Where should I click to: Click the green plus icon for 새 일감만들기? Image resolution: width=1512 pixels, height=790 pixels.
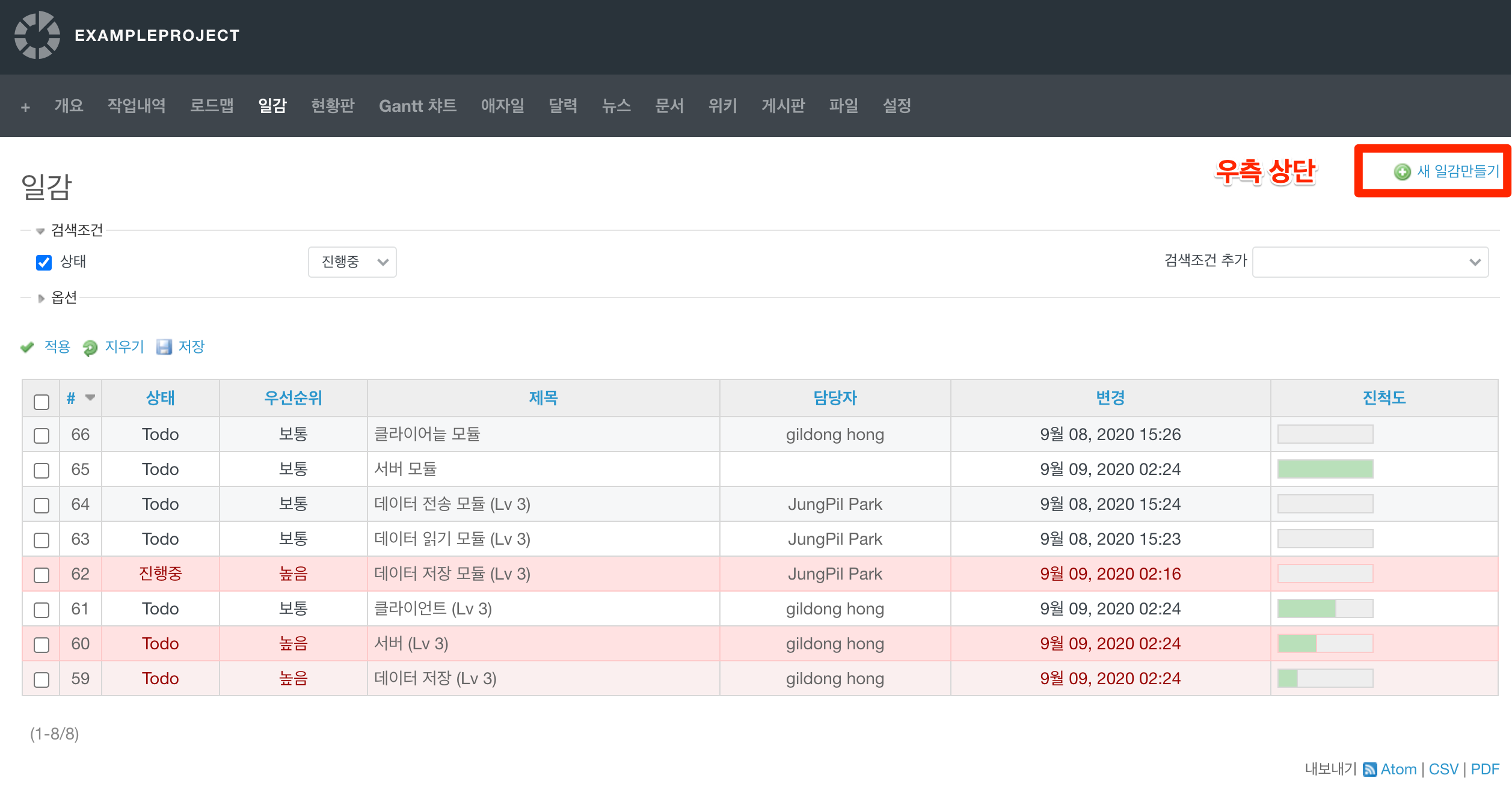[x=1402, y=172]
